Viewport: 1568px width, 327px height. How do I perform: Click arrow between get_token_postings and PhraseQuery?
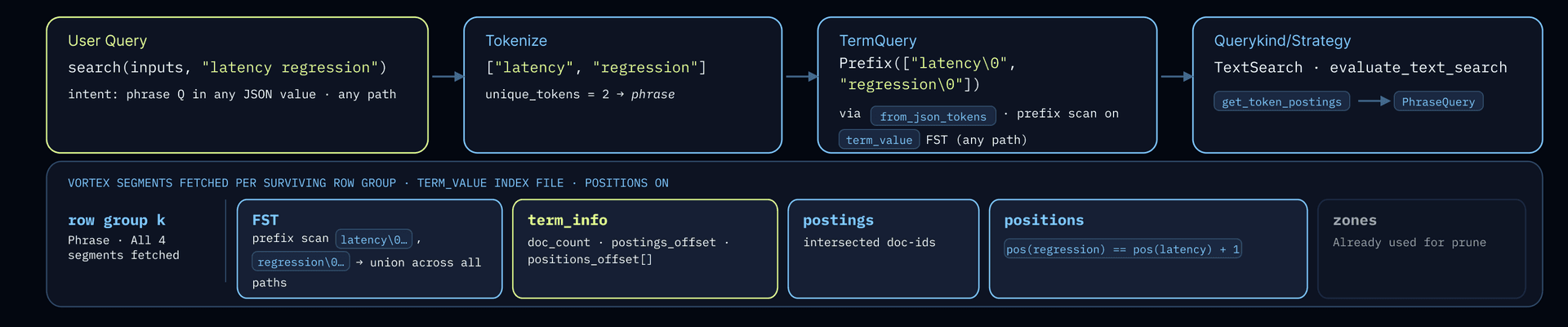pyautogui.click(x=1374, y=101)
